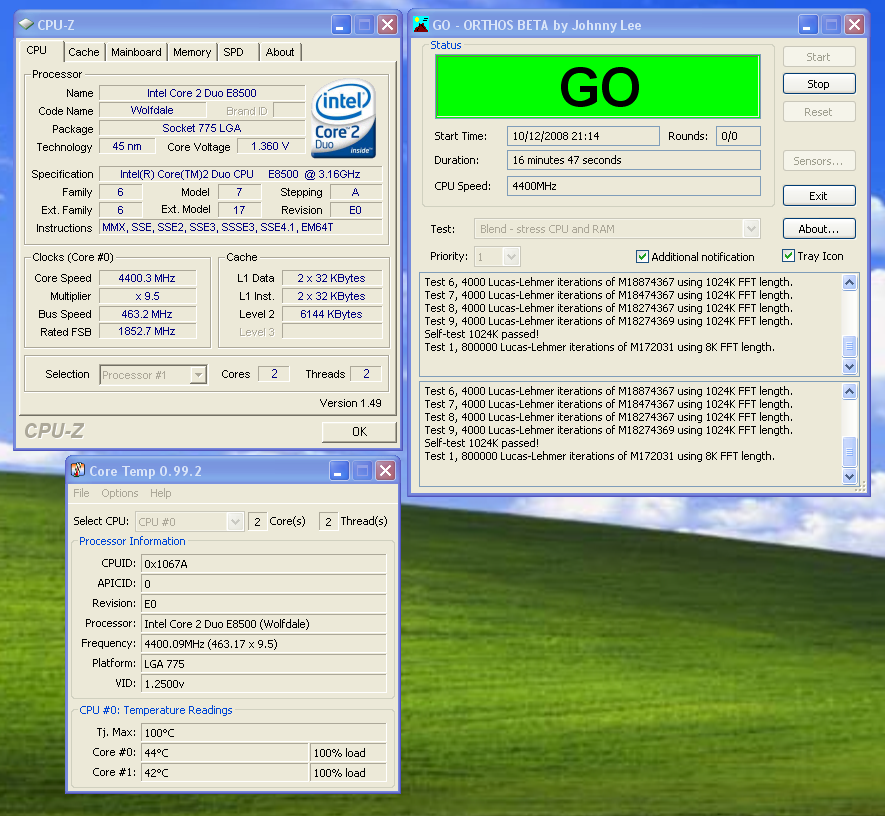Open the Processor #1 selection dropdown
The image size is (885, 816).
click(198, 375)
